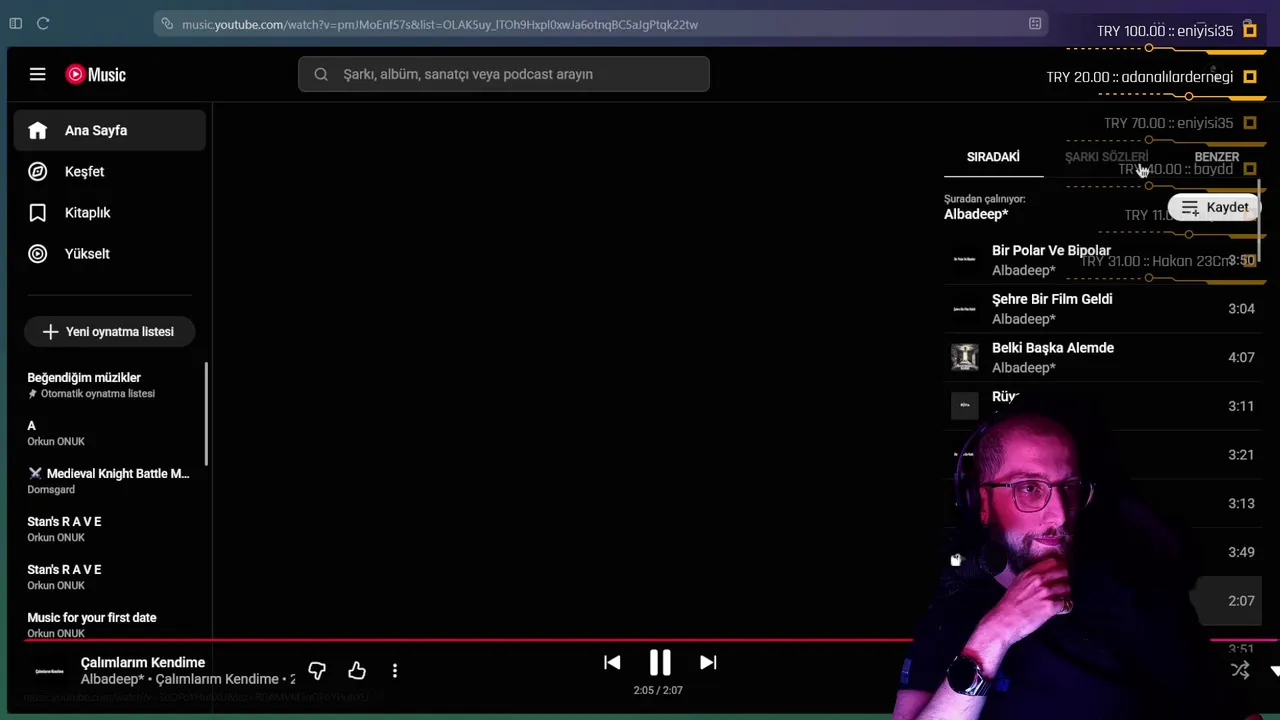Viewport: 1280px width, 720px height.
Task: Click the Ana Sayfa home icon
Action: [x=38, y=130]
